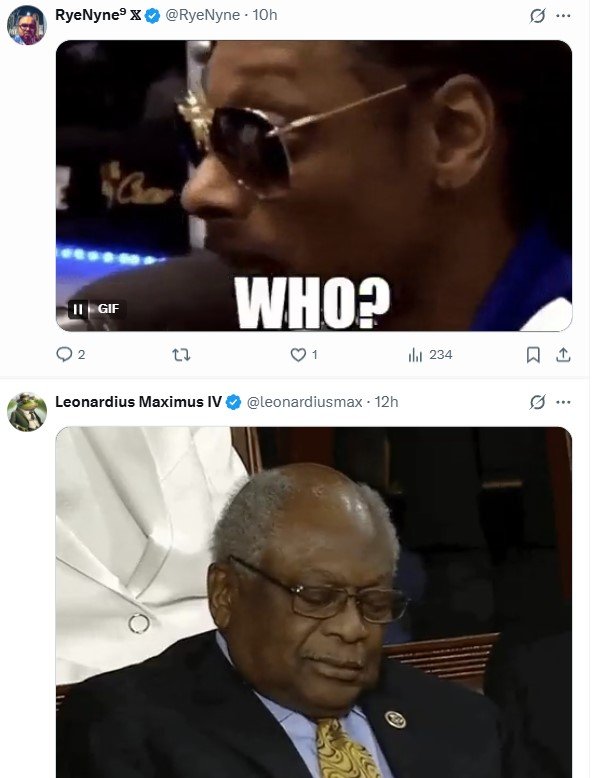Click Grok icon on Leonardius Maximus post
This screenshot has width=602, height=778.
tap(537, 402)
